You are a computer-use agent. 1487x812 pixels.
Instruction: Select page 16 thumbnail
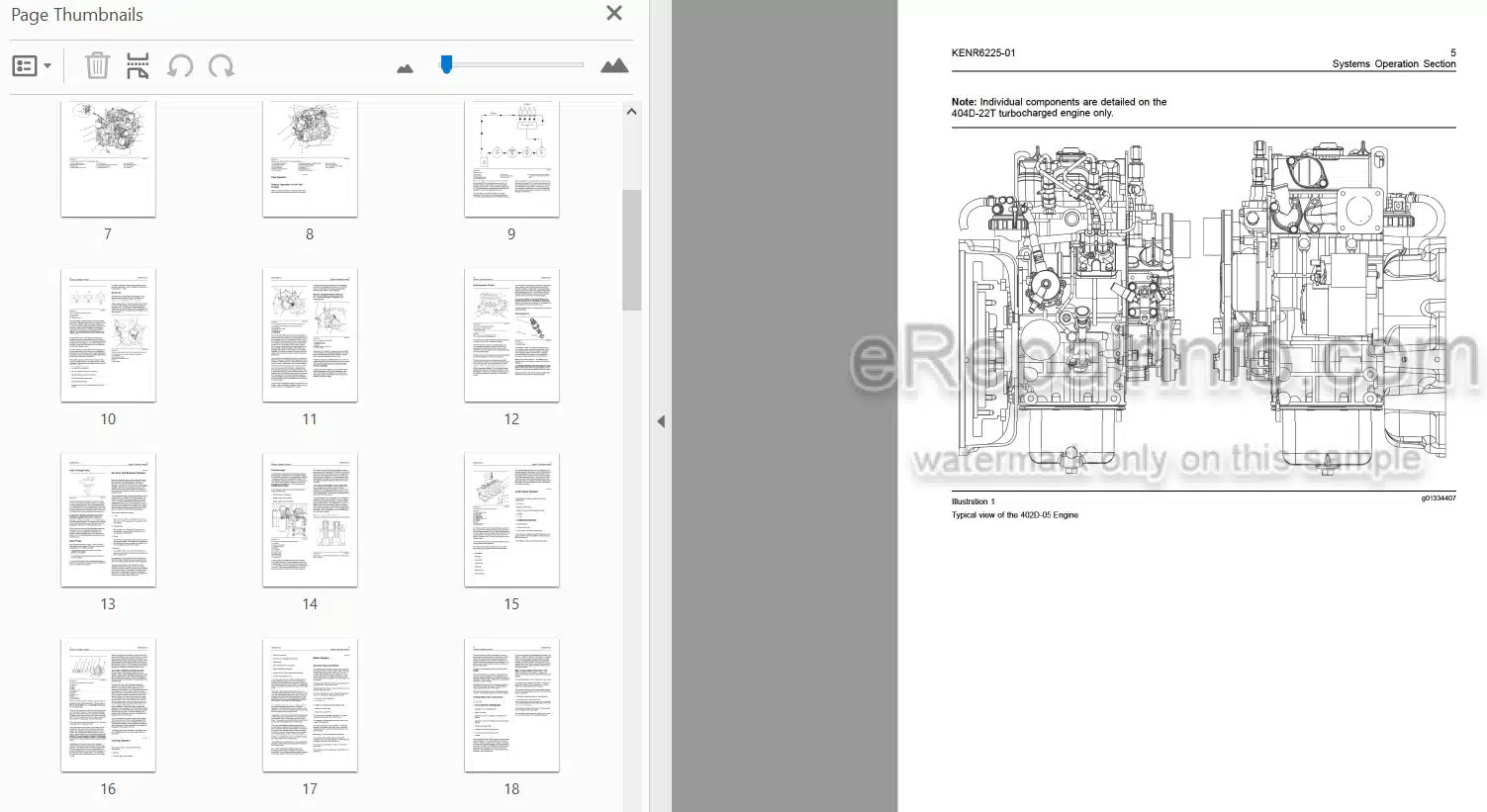(x=108, y=705)
